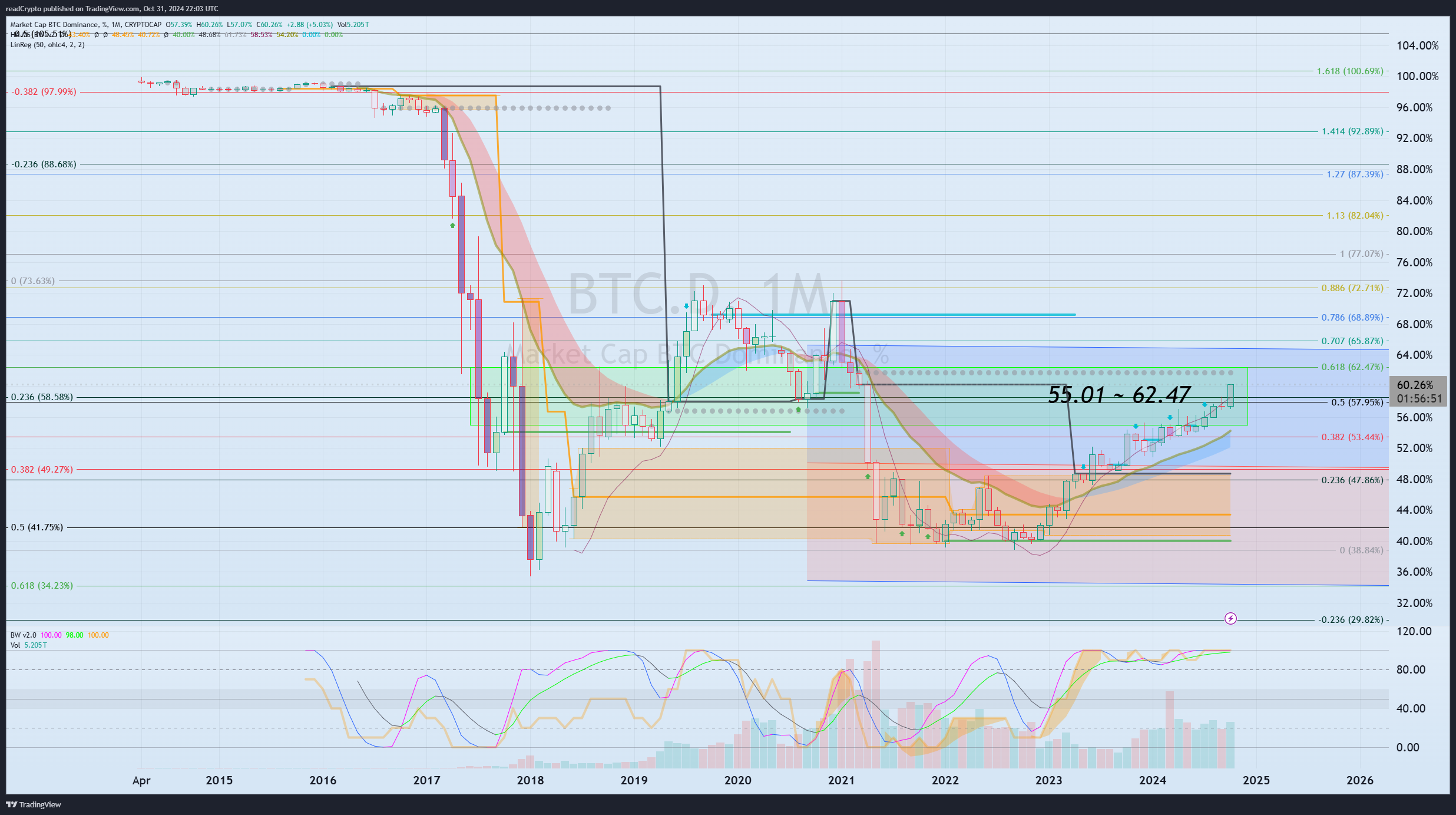The width and height of the screenshot is (1456, 815).
Task: Click the '1.13 (82.04%)' Fibonacci label
Action: (x=1355, y=216)
